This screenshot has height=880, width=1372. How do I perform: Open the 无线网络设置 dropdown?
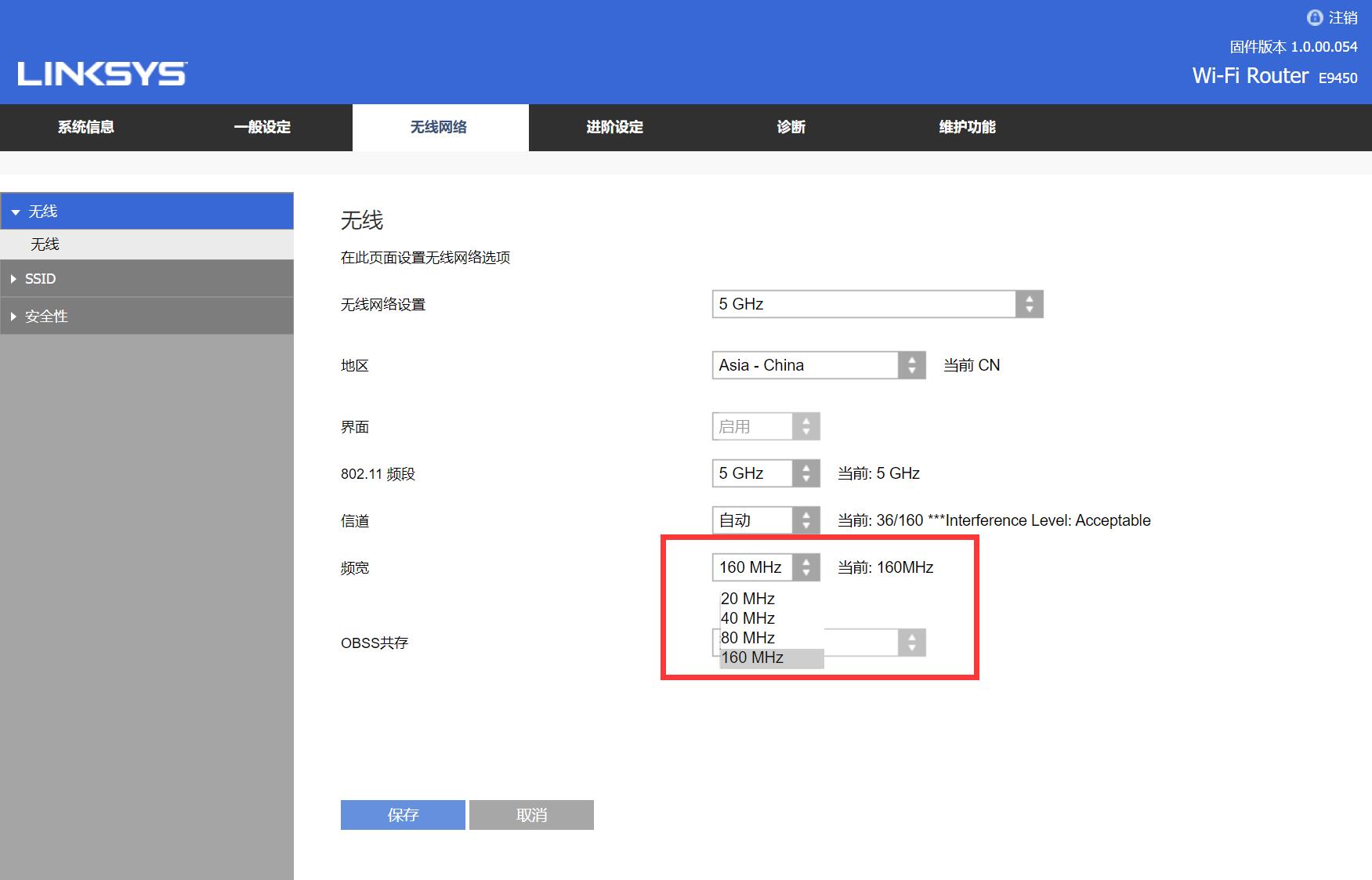pos(862,304)
